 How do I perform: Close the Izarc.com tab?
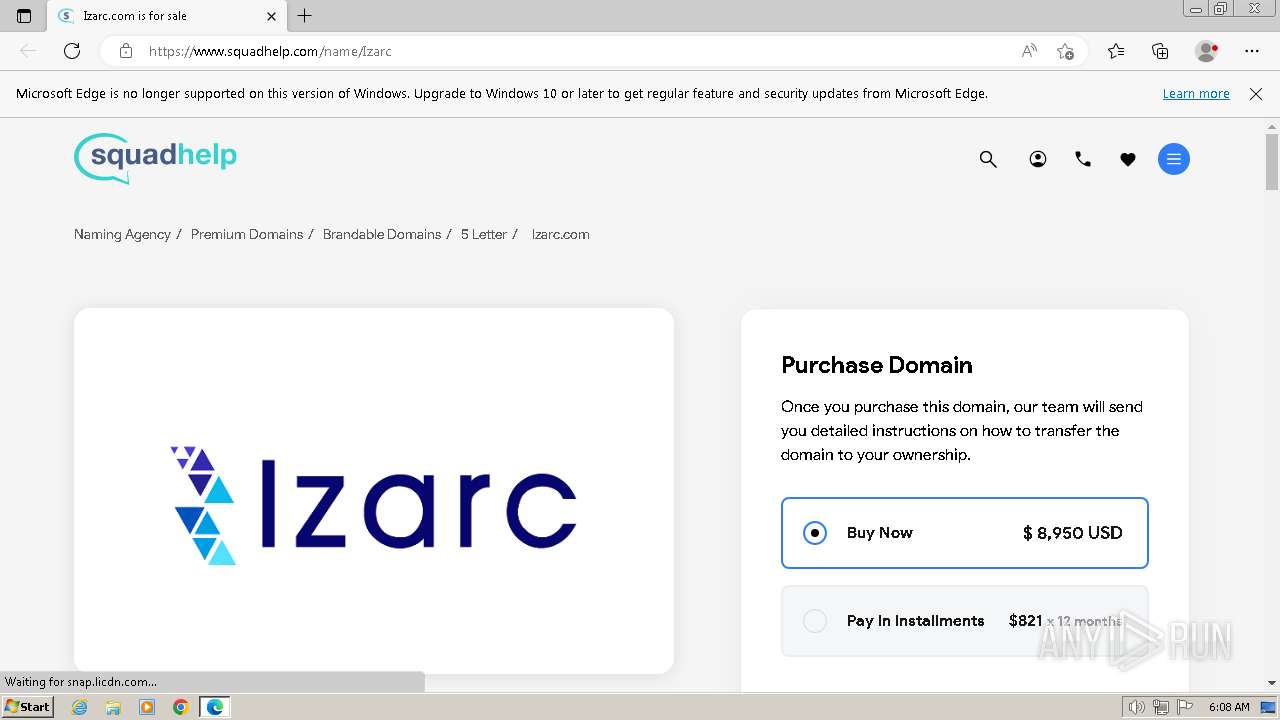[272, 16]
